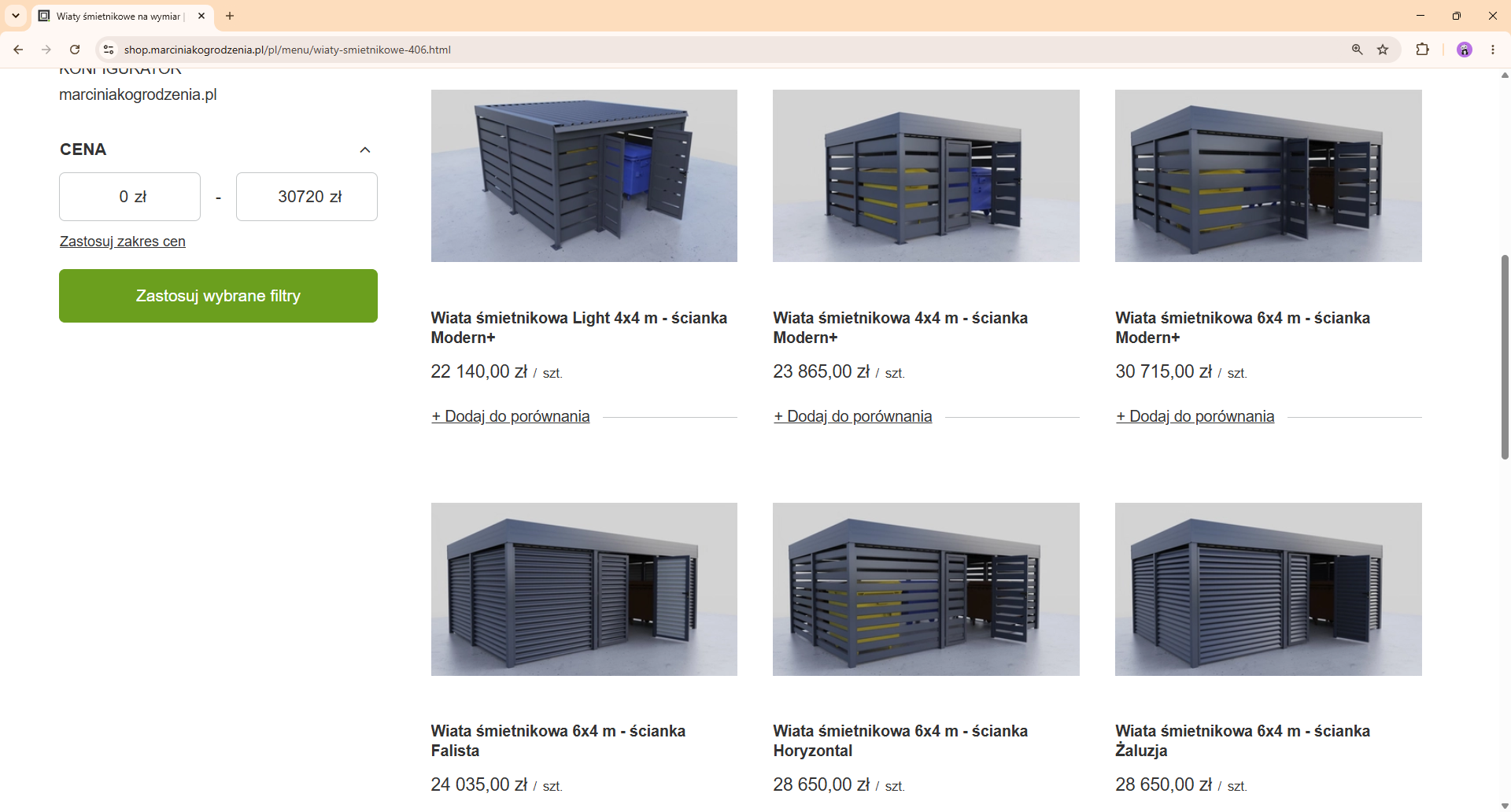This screenshot has height=812, width=1511.
Task: Collapse the CENA filter section
Action: point(365,149)
